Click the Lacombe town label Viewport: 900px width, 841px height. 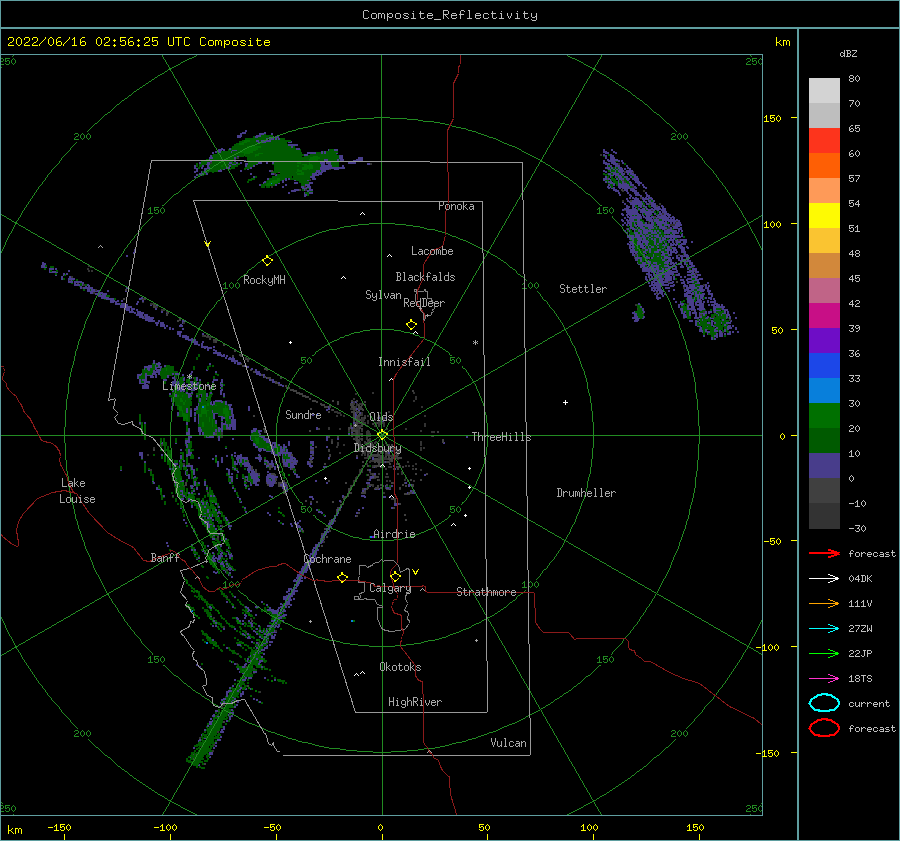pos(432,251)
